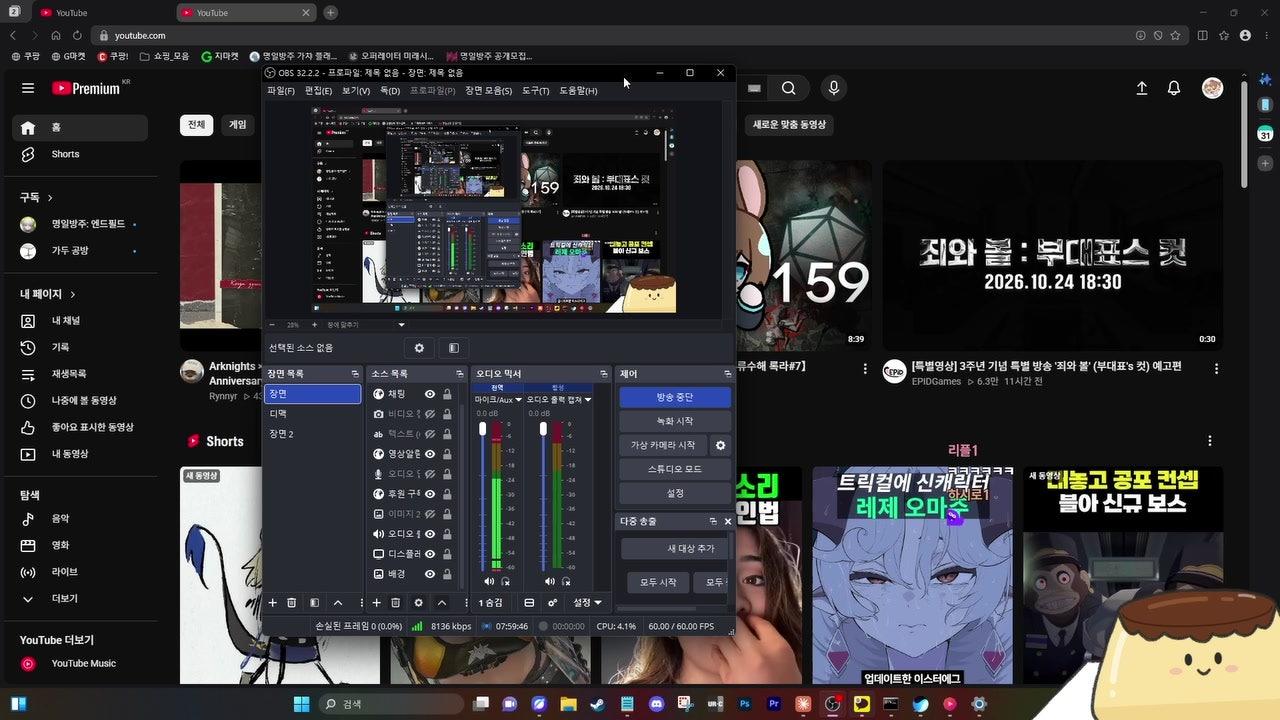Open preview scaling dropdown below the OBS preview
The width and height of the screenshot is (1280, 720).
pyautogui.click(x=401, y=325)
